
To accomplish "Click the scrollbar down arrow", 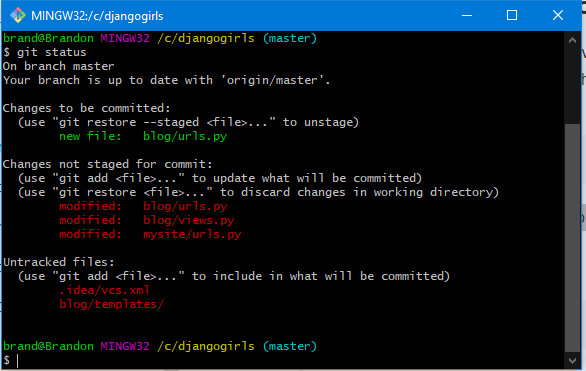I will click(572, 360).
